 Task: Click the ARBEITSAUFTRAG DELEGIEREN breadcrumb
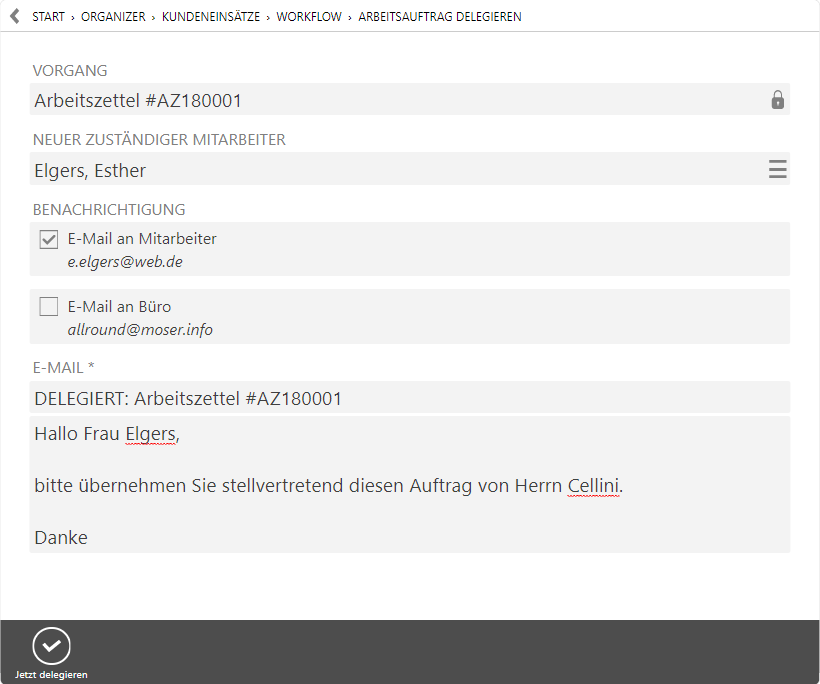pos(439,17)
